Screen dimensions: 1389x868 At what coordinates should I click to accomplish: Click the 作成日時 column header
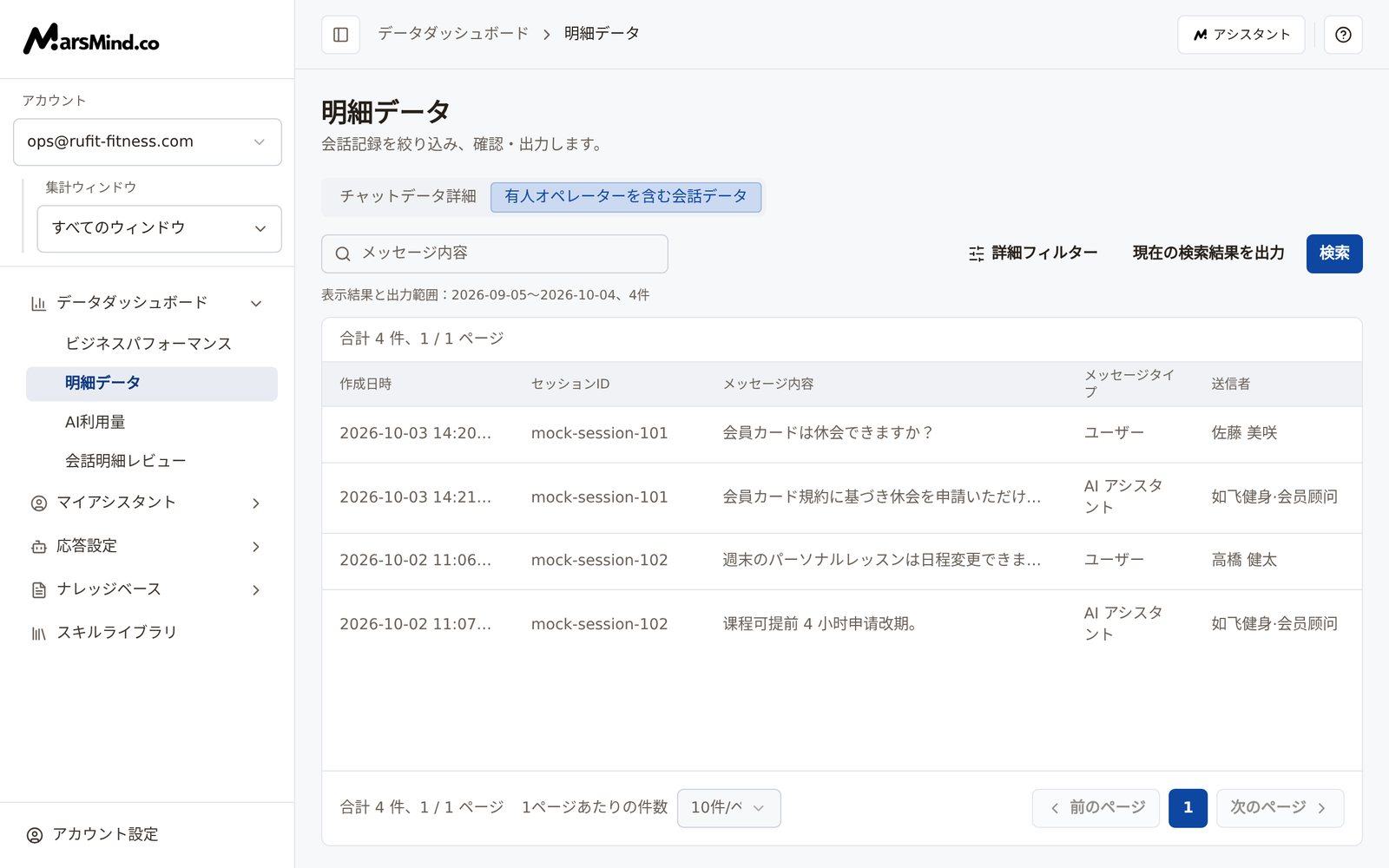[x=365, y=385]
